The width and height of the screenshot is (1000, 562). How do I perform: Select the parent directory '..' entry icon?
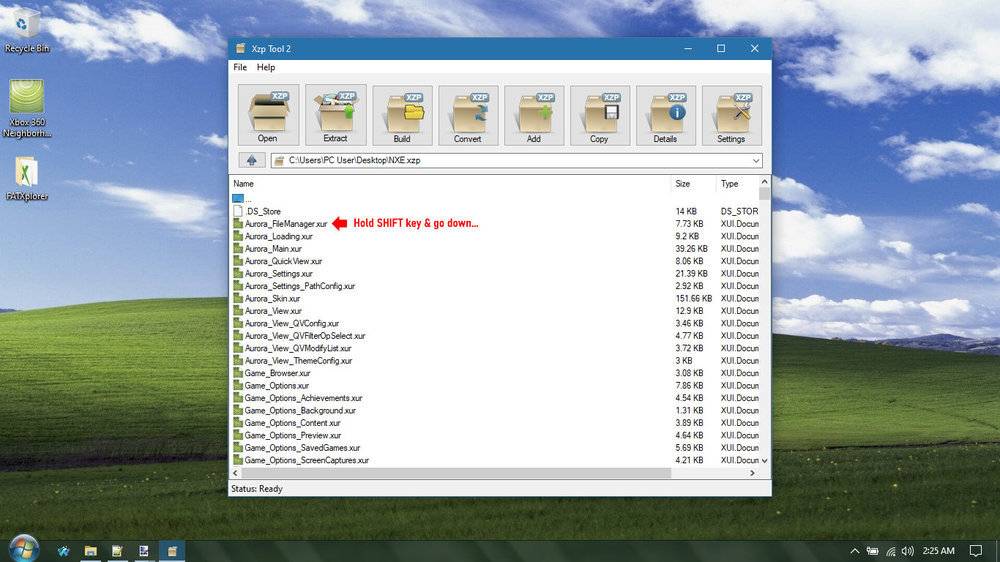click(238, 199)
